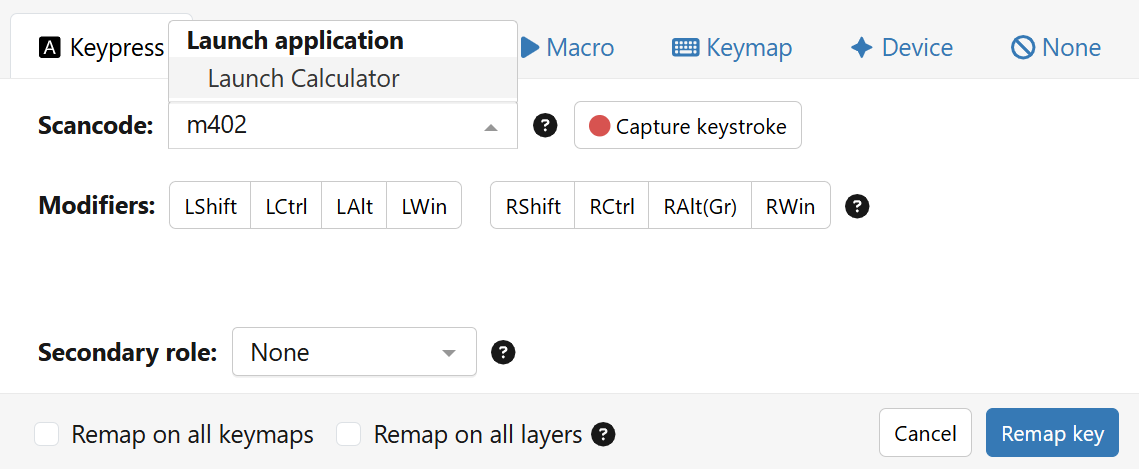Viewport: 1139px width, 469px height.
Task: Click the star icon on Device tab
Action: click(x=861, y=47)
